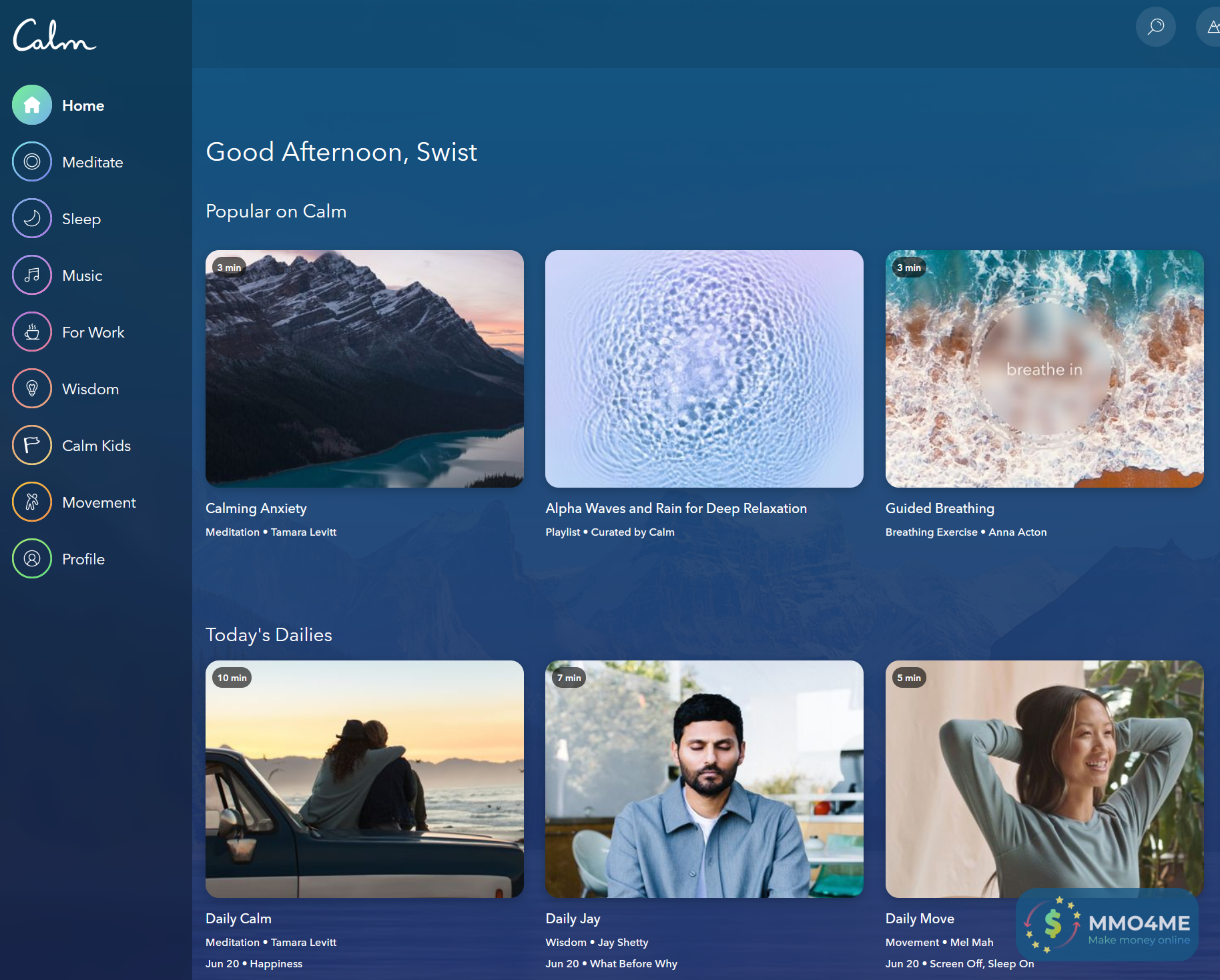Click the 'Good Afternoon, Swist' greeting
1220x980 pixels.
[x=342, y=152]
